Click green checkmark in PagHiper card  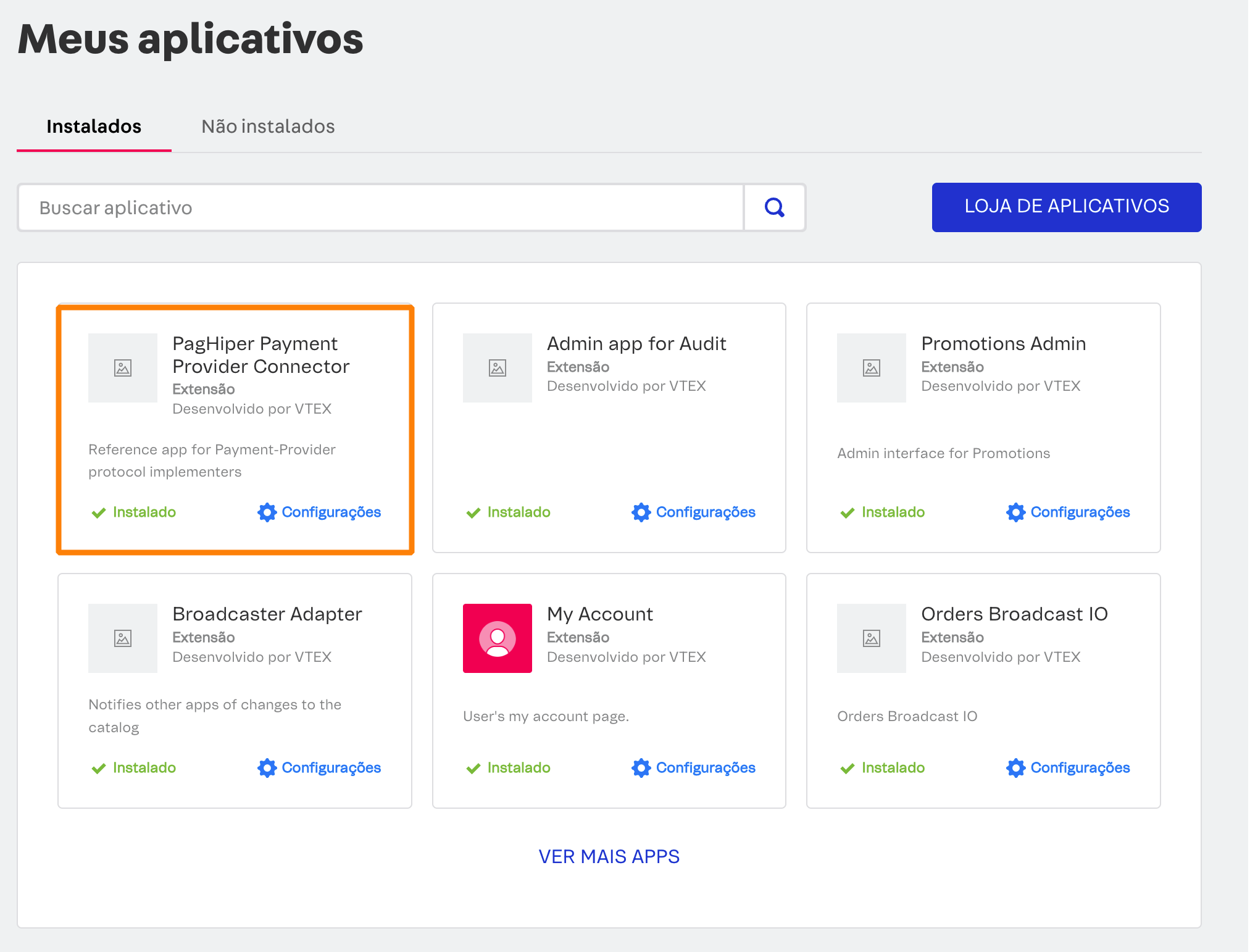tap(99, 513)
